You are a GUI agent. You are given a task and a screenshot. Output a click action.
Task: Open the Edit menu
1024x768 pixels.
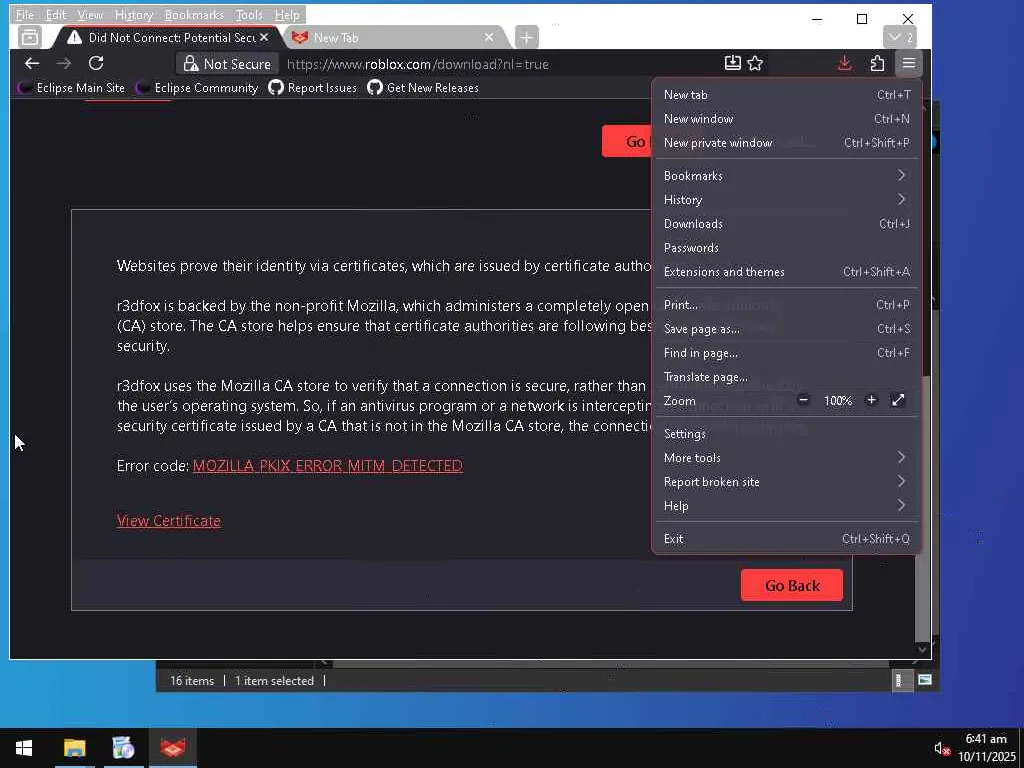(56, 14)
